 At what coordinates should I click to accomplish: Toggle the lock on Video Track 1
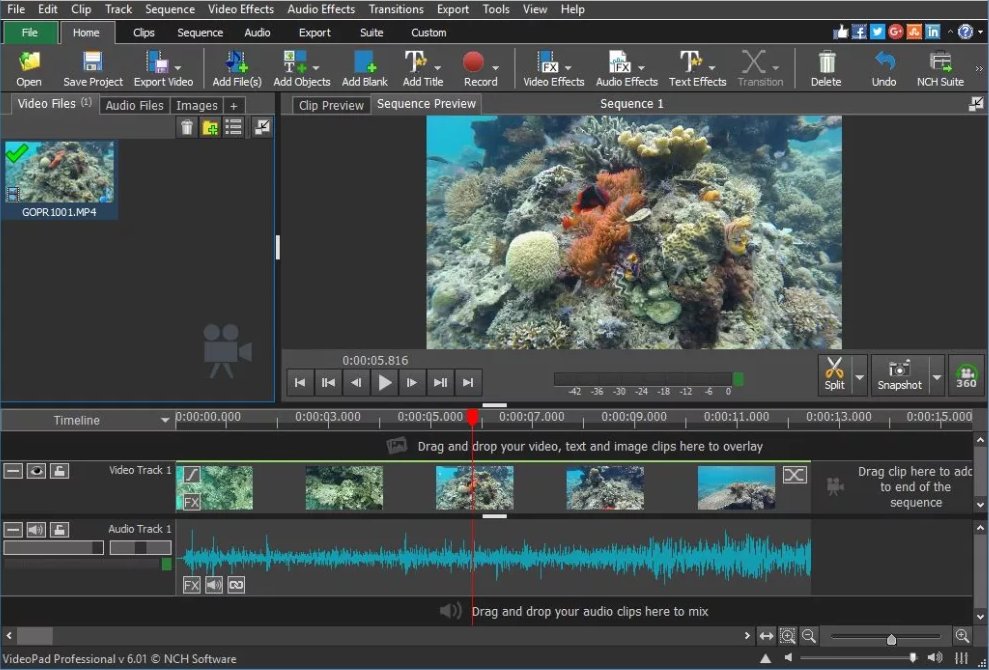click(x=59, y=471)
